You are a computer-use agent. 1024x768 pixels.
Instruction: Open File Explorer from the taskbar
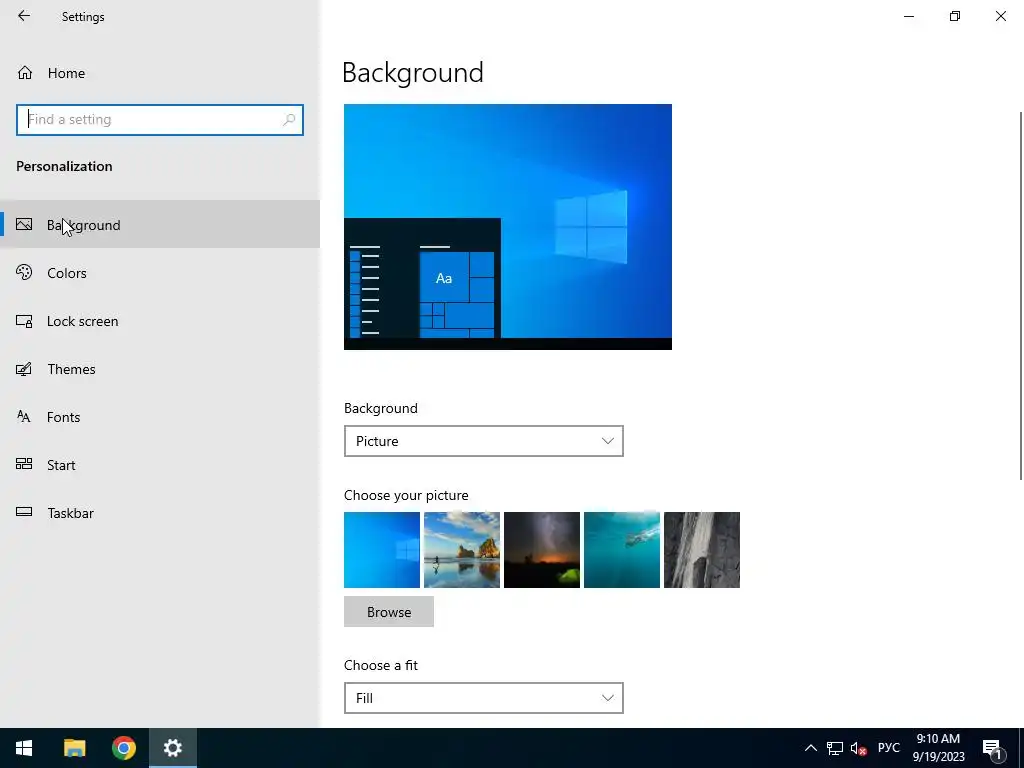click(x=74, y=748)
